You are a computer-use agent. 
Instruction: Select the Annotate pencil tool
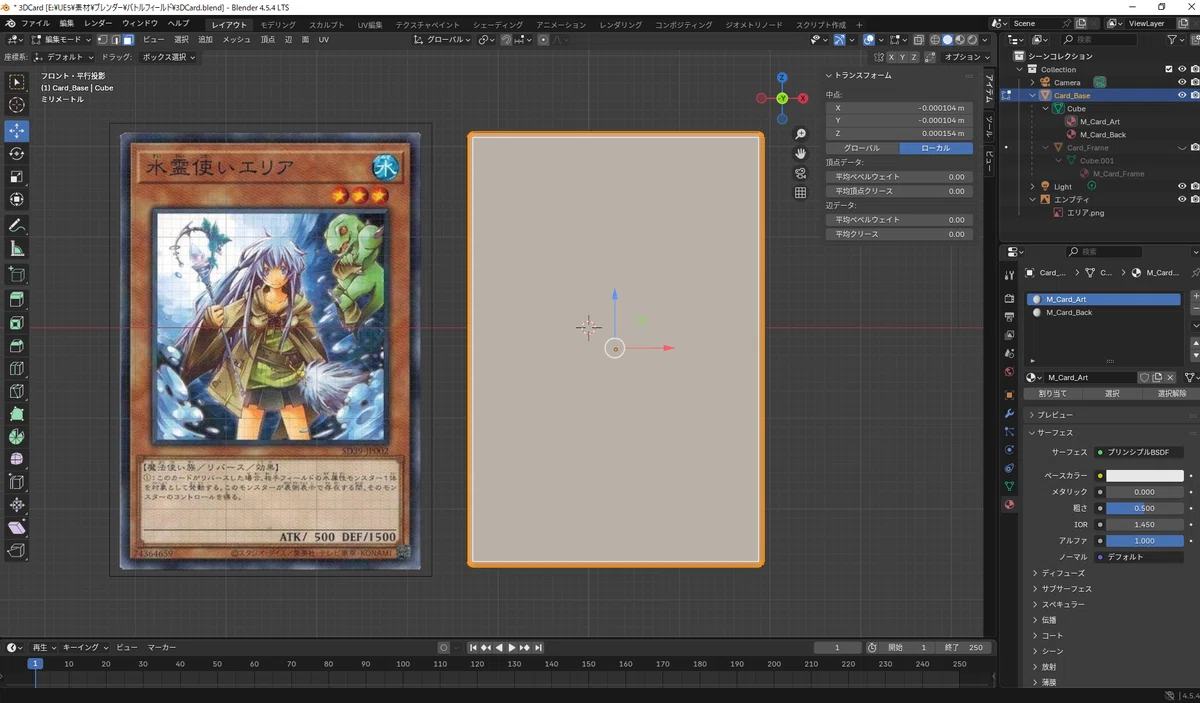coord(16,226)
